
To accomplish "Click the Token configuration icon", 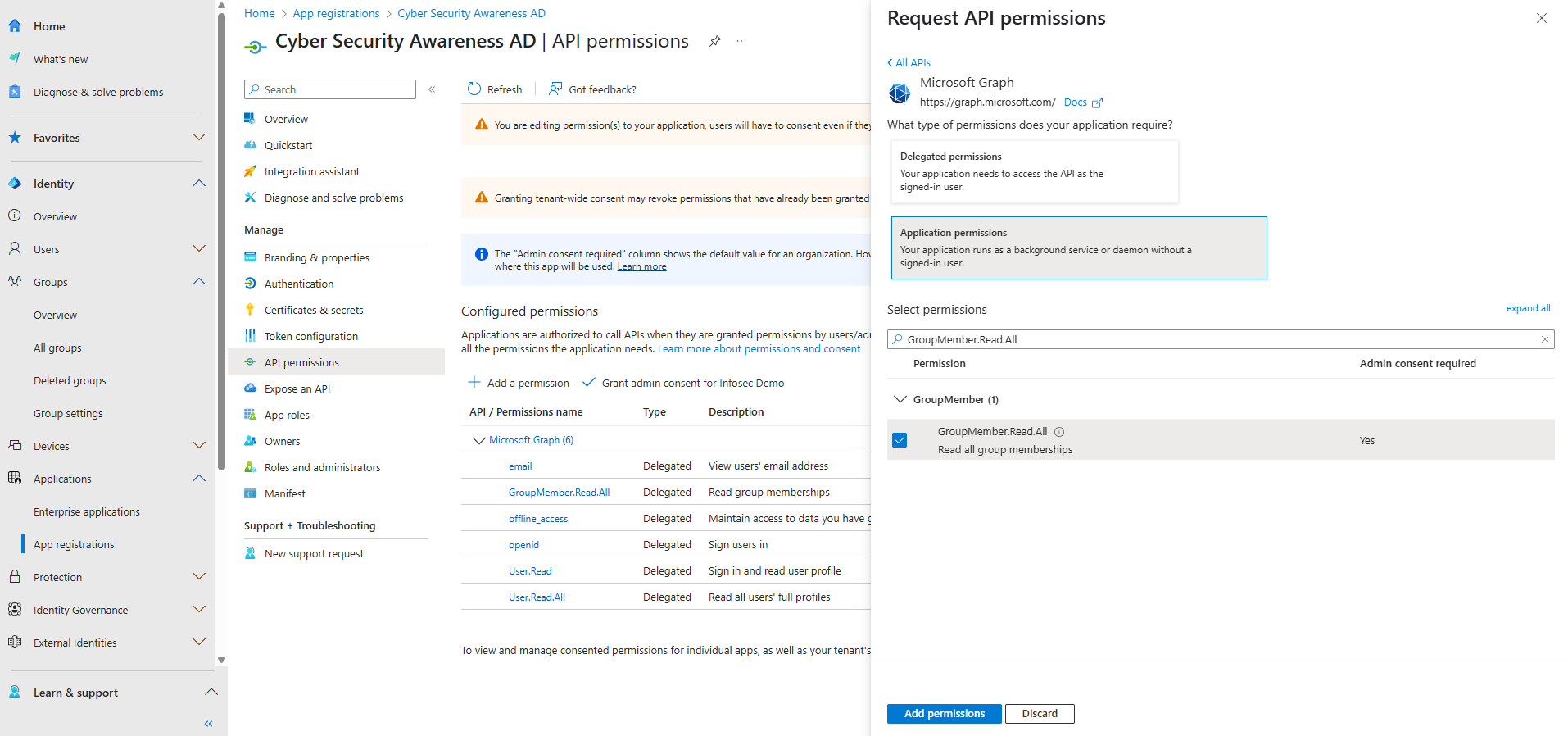I will coord(251,336).
